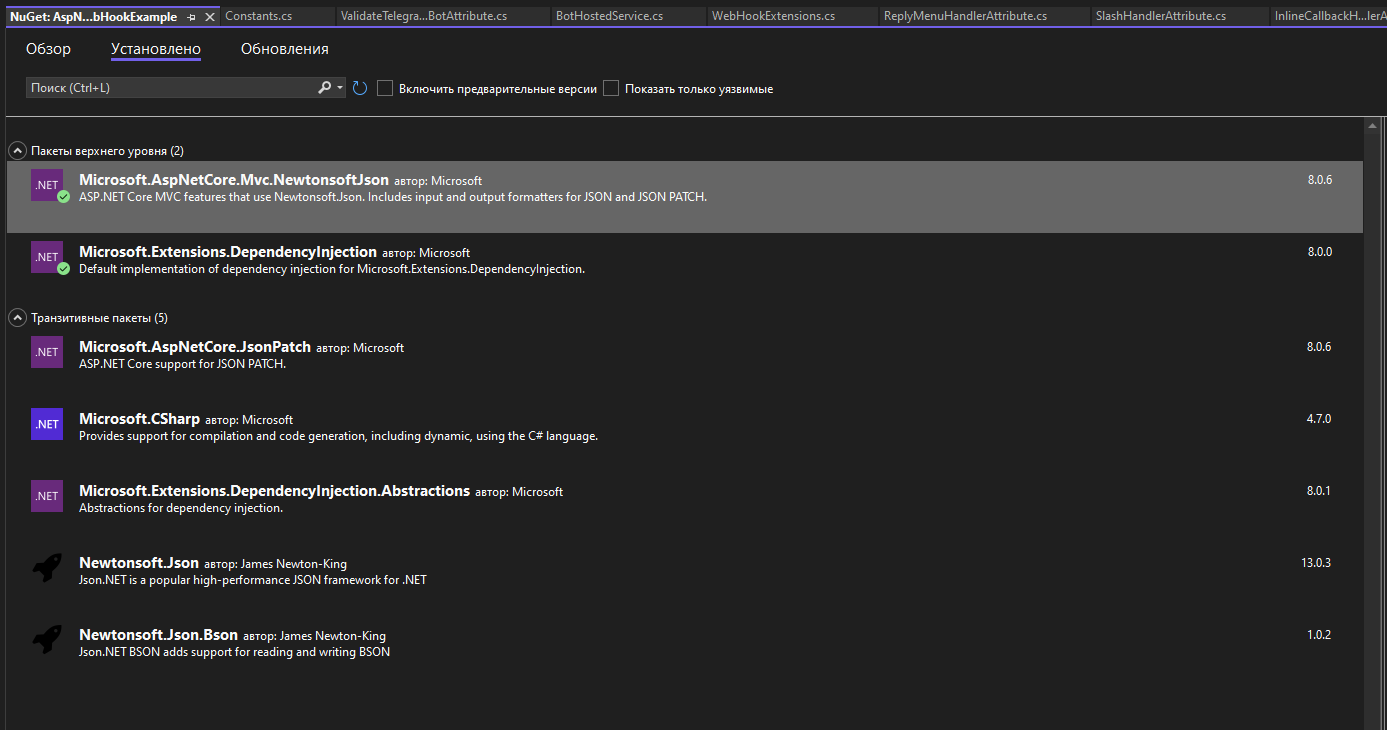This screenshot has width=1387, height=730.
Task: Click 'Provides support for compilation' description
Action: 338,436
